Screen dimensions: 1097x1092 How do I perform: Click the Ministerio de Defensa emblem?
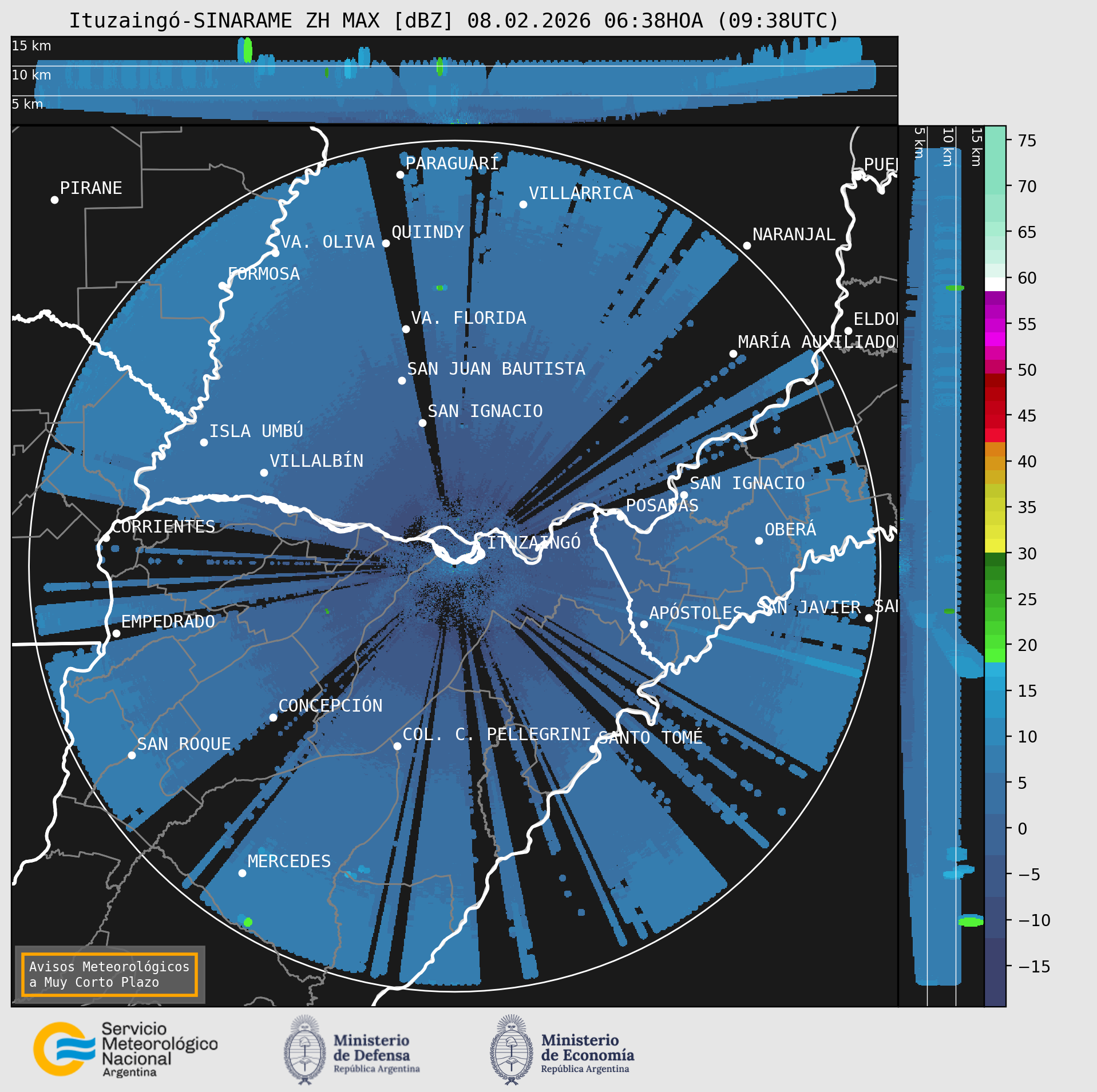(305, 1050)
